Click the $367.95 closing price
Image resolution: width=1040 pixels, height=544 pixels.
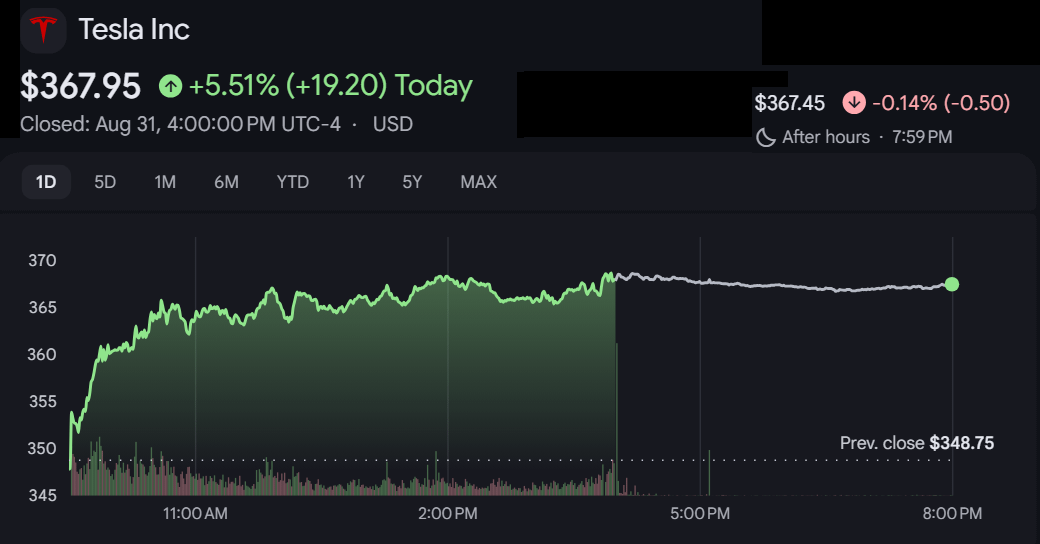tap(80, 86)
